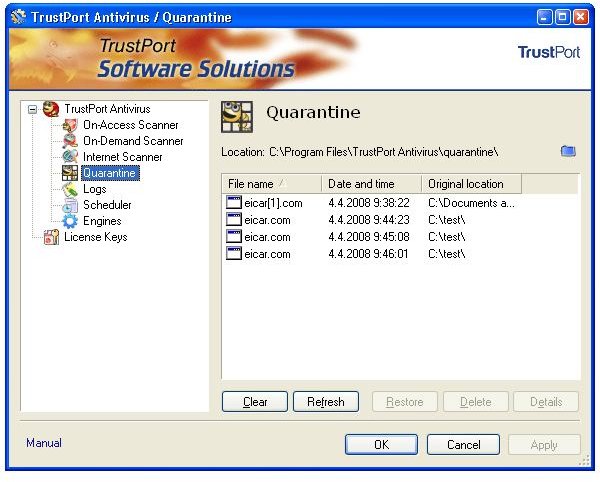Screen dimensions: 600x482
Task: Click file icon in the 9:46:01 row
Action: click(233, 253)
